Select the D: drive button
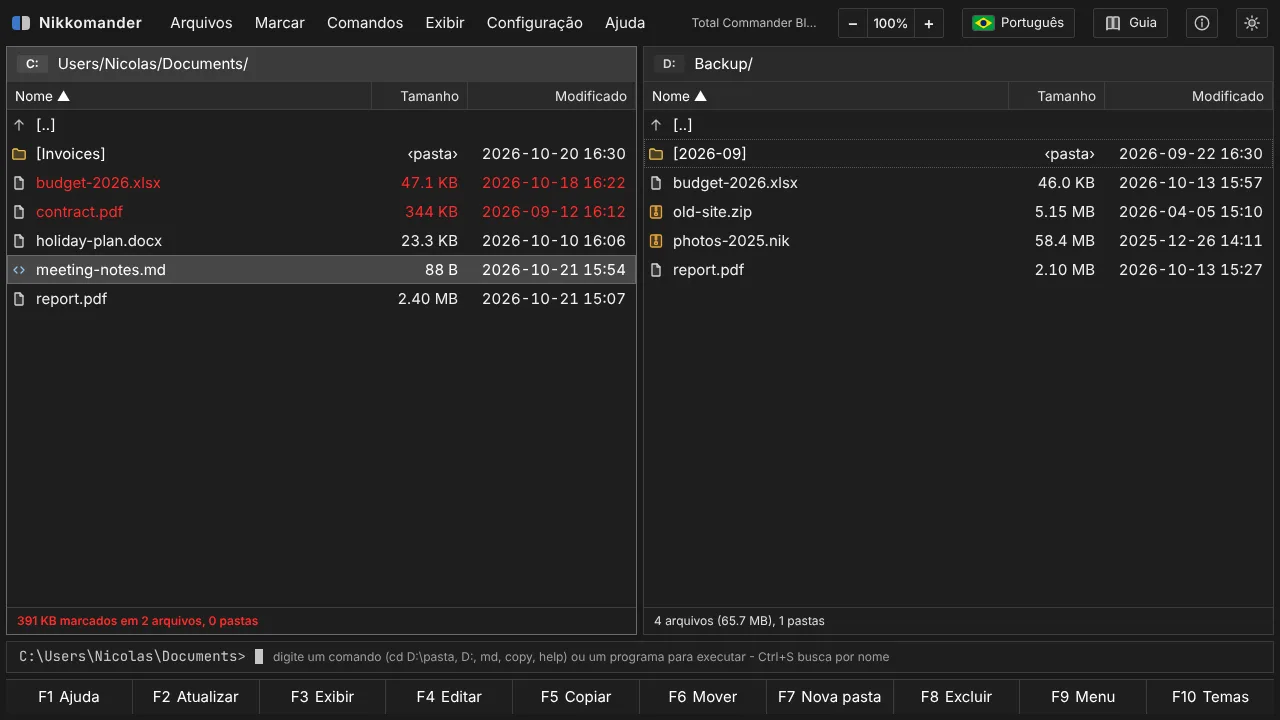This screenshot has width=1280, height=720. coord(669,64)
